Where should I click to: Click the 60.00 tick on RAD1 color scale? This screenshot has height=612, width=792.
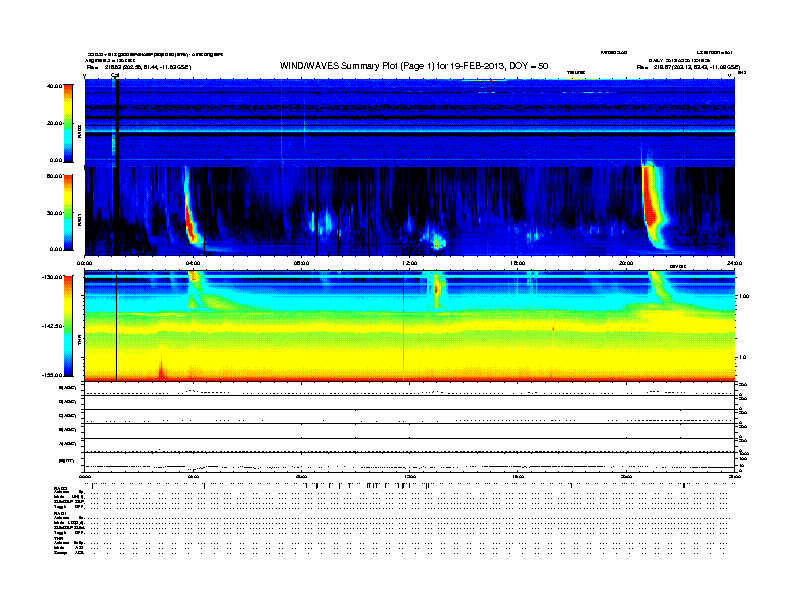pos(54,176)
